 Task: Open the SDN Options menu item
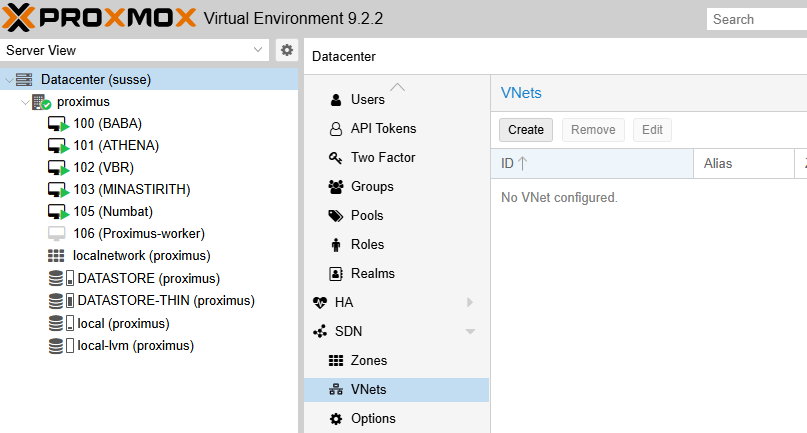click(x=396, y=419)
